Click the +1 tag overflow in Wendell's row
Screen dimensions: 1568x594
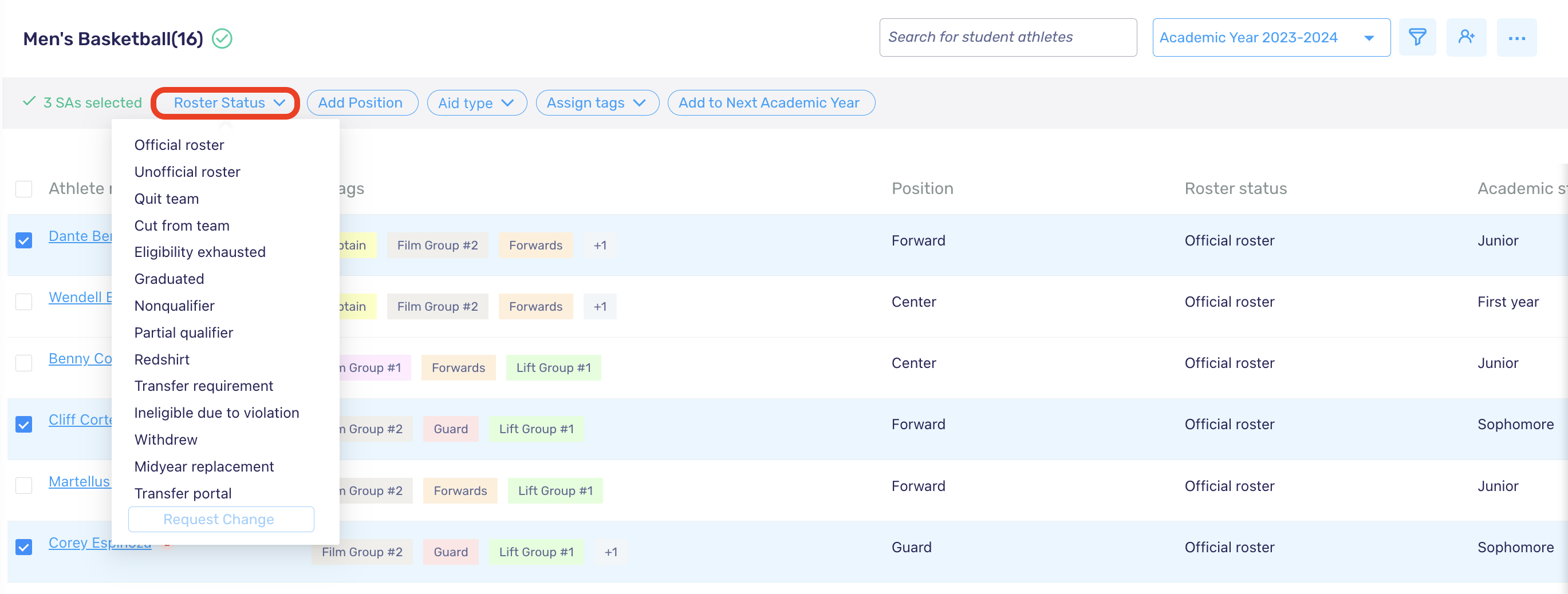(x=600, y=306)
